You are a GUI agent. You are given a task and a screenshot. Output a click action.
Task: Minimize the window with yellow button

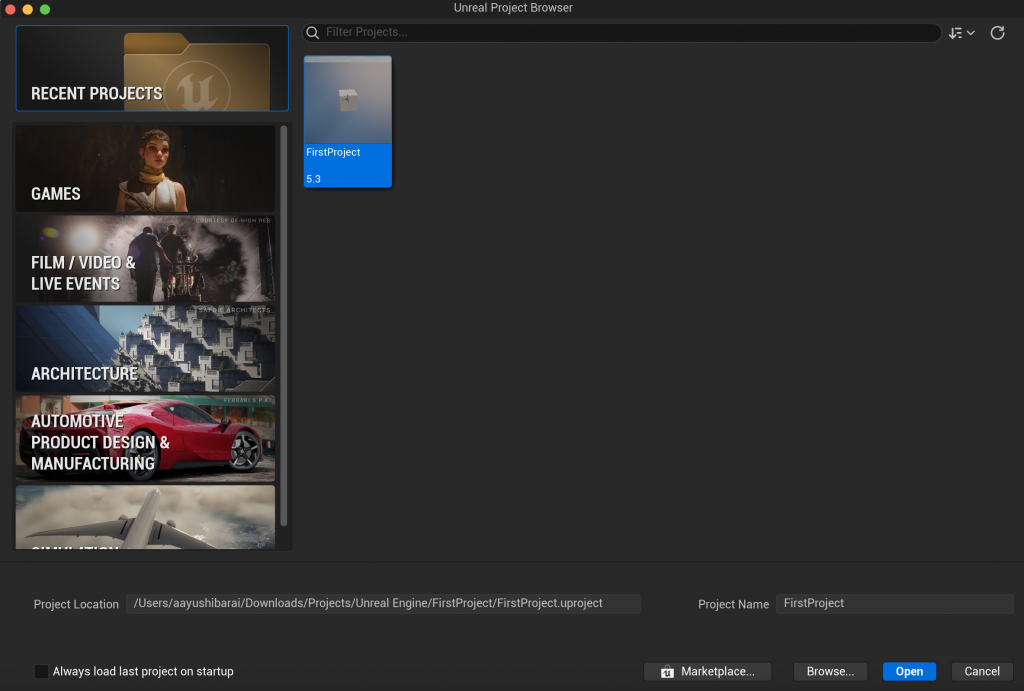(x=27, y=9)
